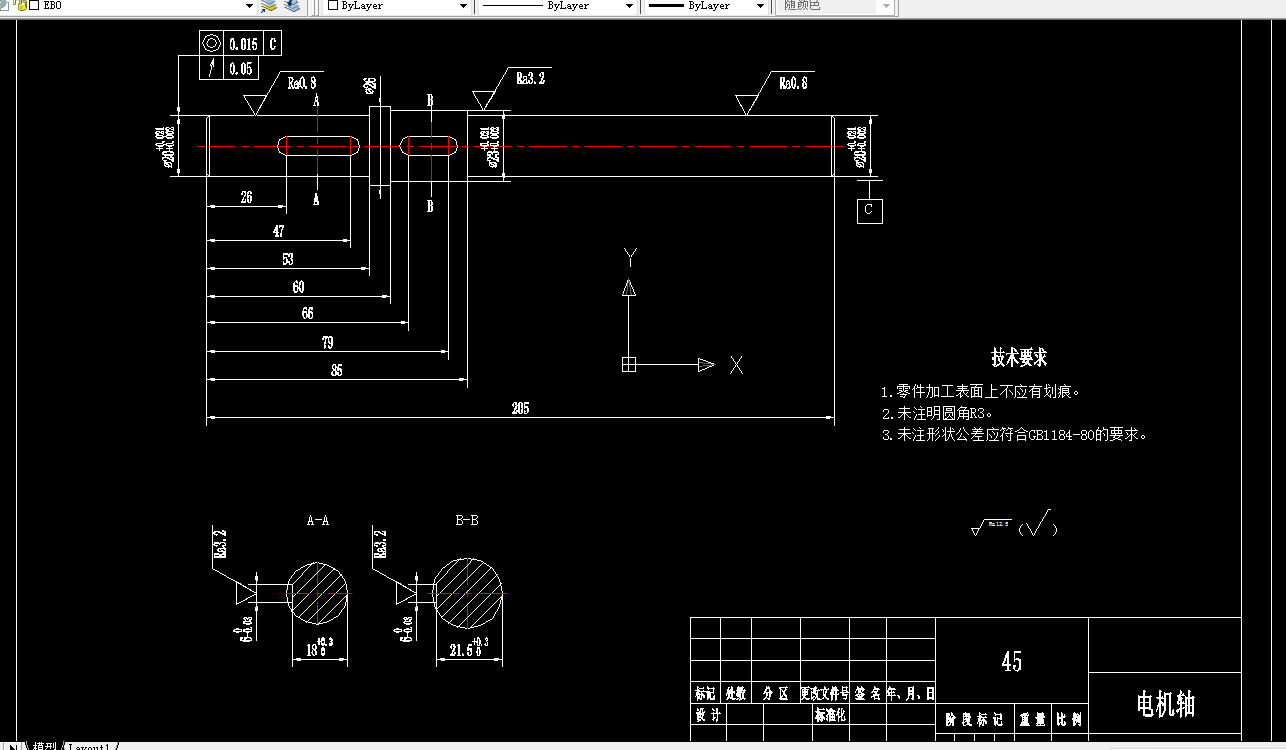Select the 重量 title block cell
This screenshot has width=1286, height=750.
click(x=1031, y=719)
